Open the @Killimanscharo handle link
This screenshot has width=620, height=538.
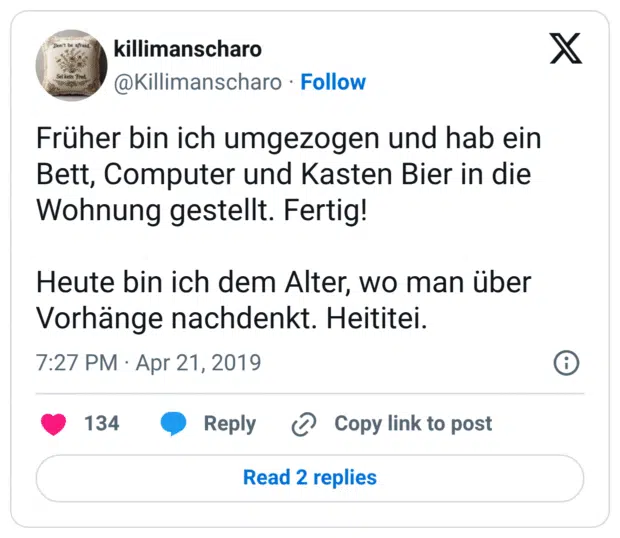click(198, 82)
